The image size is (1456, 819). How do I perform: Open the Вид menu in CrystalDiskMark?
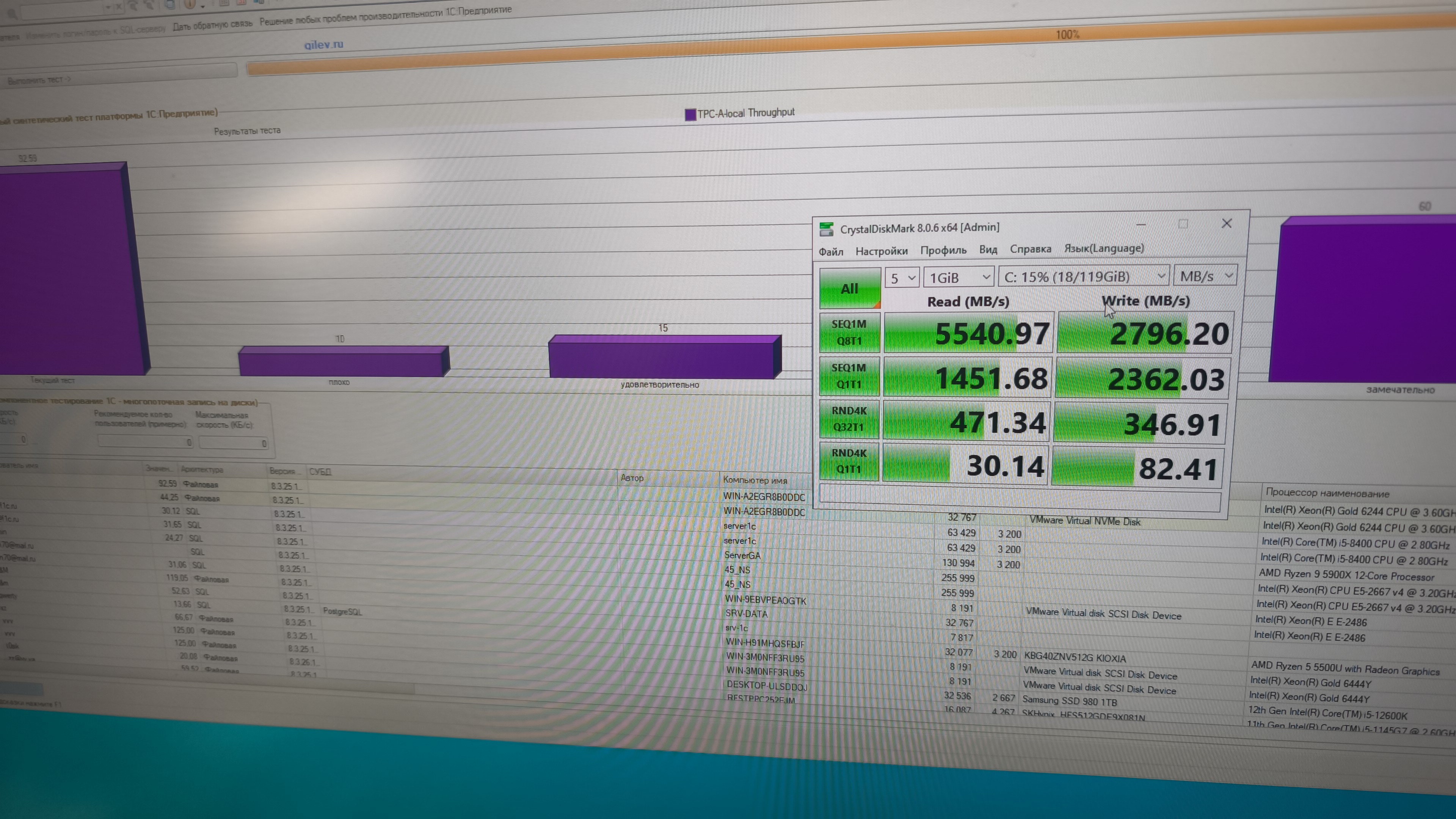coord(988,249)
